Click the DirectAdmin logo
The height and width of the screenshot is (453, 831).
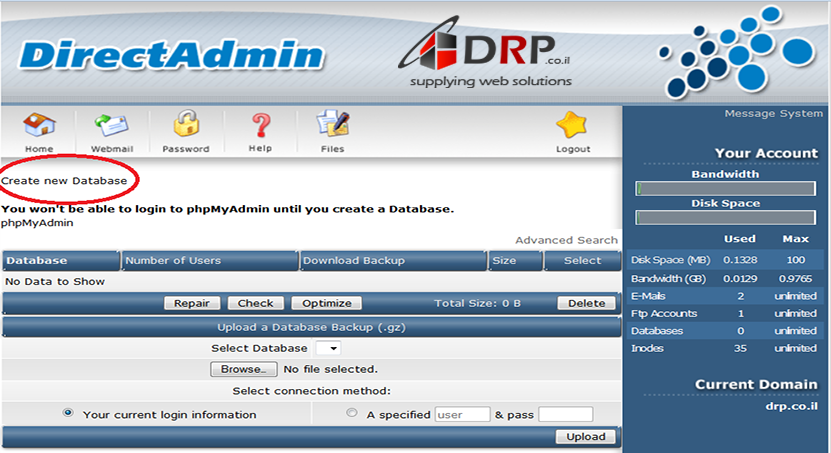point(170,54)
